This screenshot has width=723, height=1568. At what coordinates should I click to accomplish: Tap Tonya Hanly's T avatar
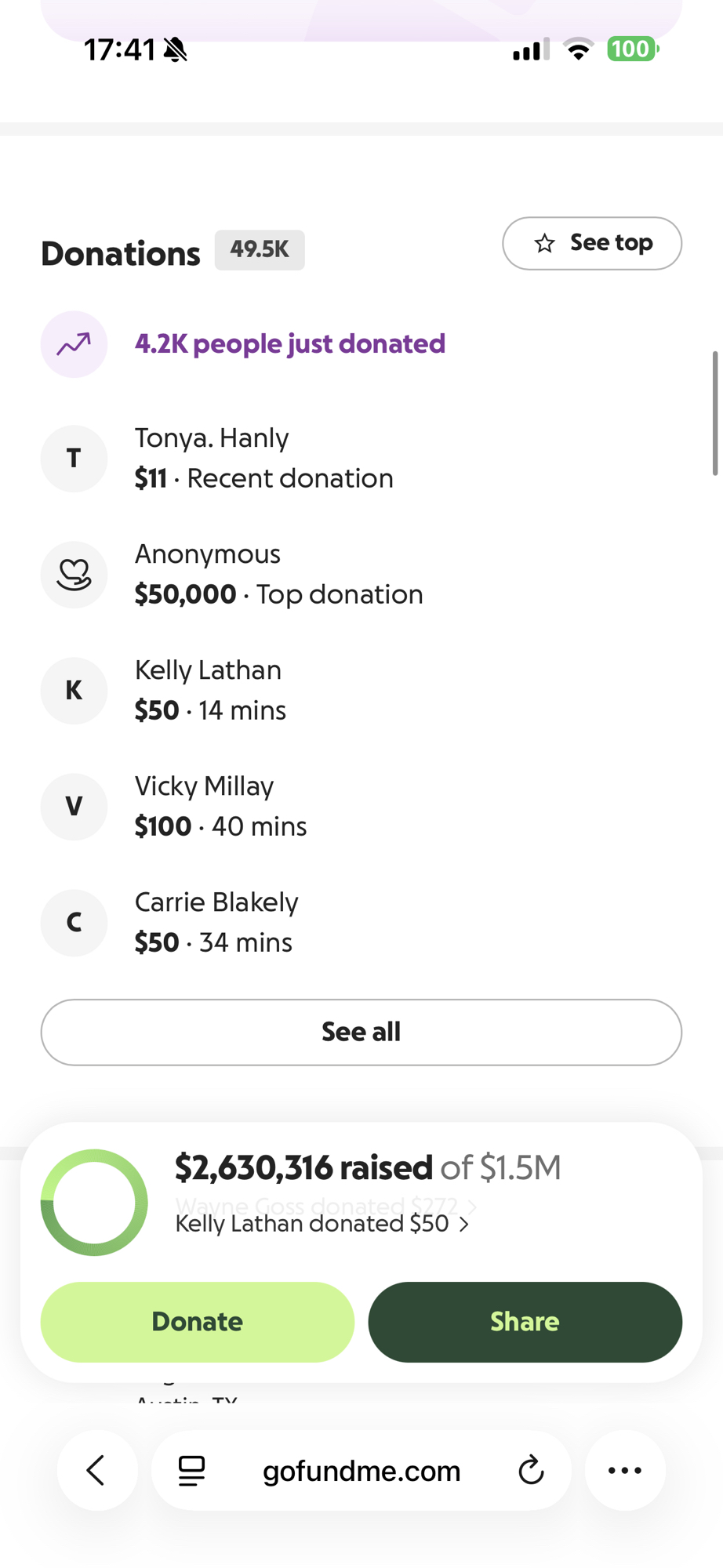click(74, 459)
